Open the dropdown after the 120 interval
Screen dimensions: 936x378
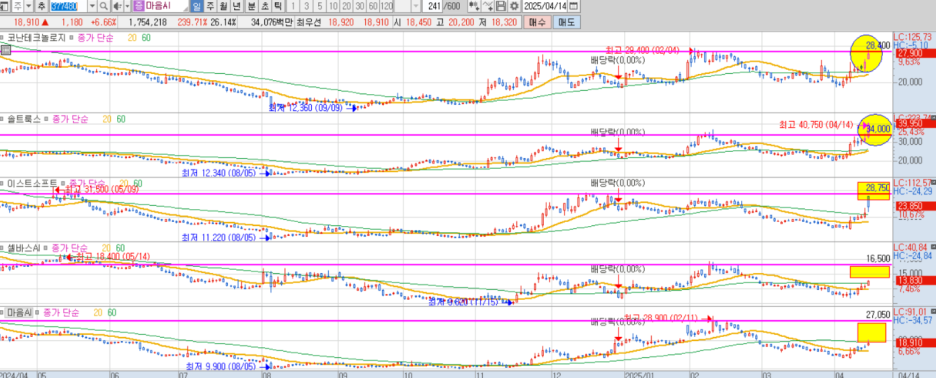click(415, 7)
